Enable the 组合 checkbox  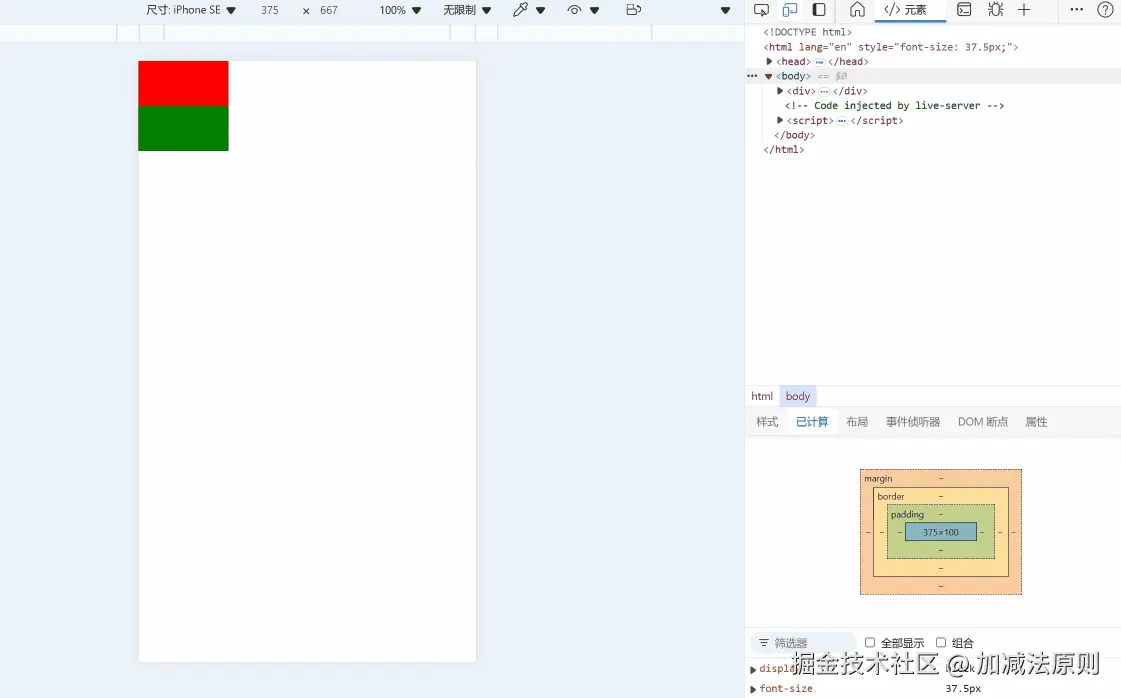tap(941, 642)
